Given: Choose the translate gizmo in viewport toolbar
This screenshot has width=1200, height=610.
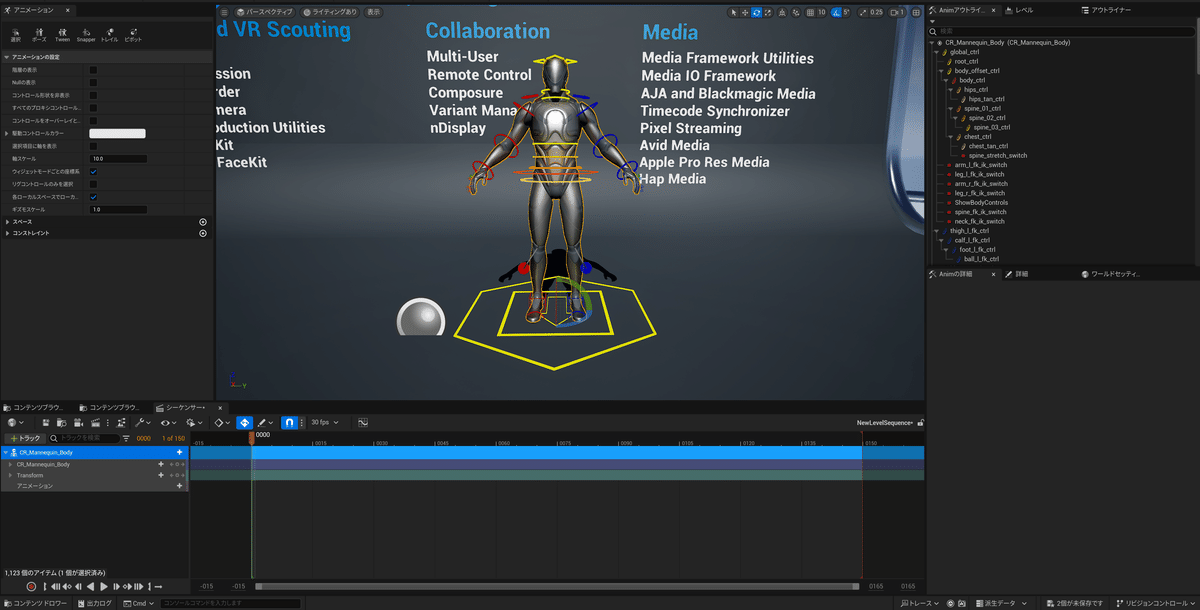Looking at the screenshot, I should (745, 12).
